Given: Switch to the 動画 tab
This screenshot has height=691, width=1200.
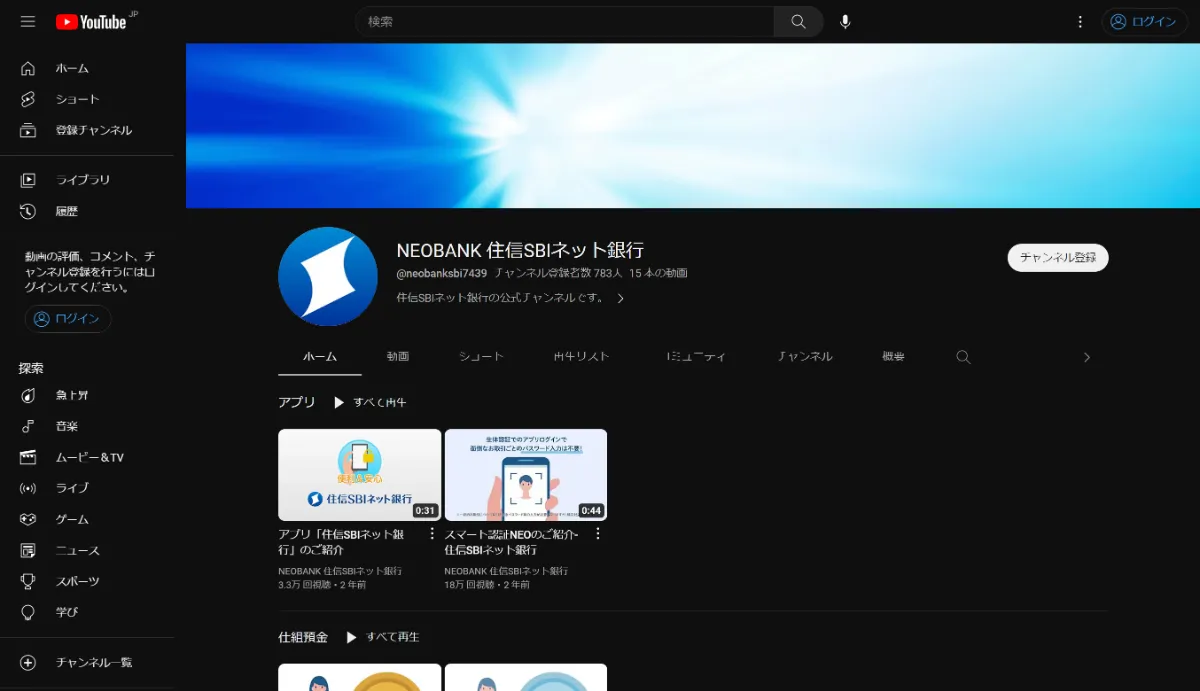Looking at the screenshot, I should pos(401,356).
